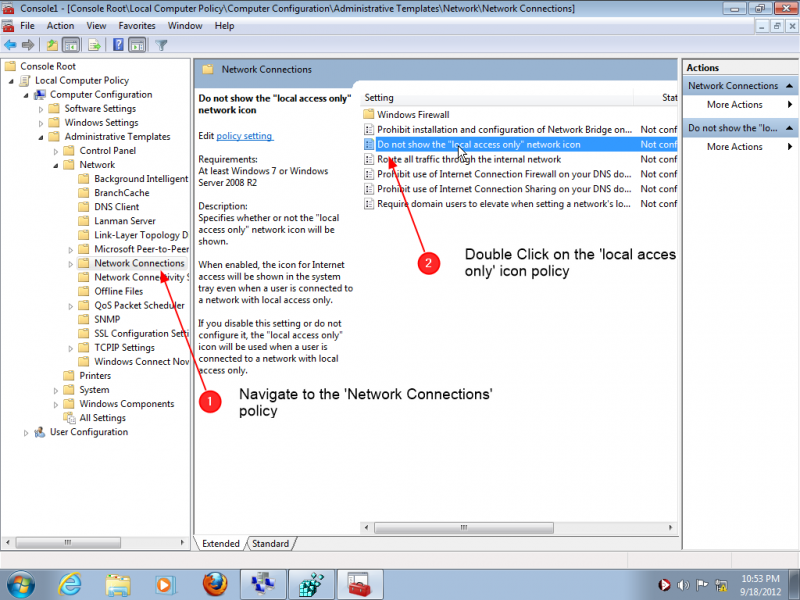Collapse the Computer Configuration node
The width and height of the screenshot is (800, 600).
(x=26, y=95)
